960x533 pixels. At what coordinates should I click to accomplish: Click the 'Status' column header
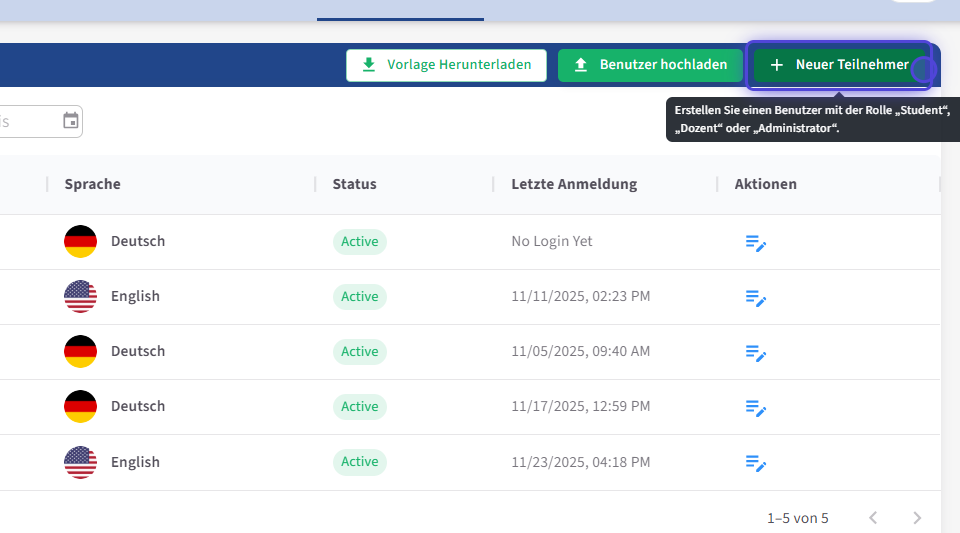pos(354,184)
